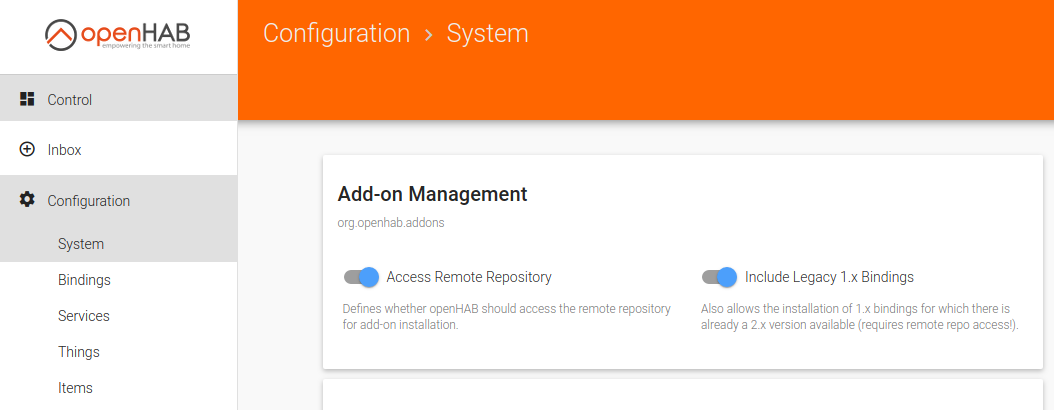Open the Services submenu entry
Viewport: 1054px width, 410px height.
pos(118,316)
